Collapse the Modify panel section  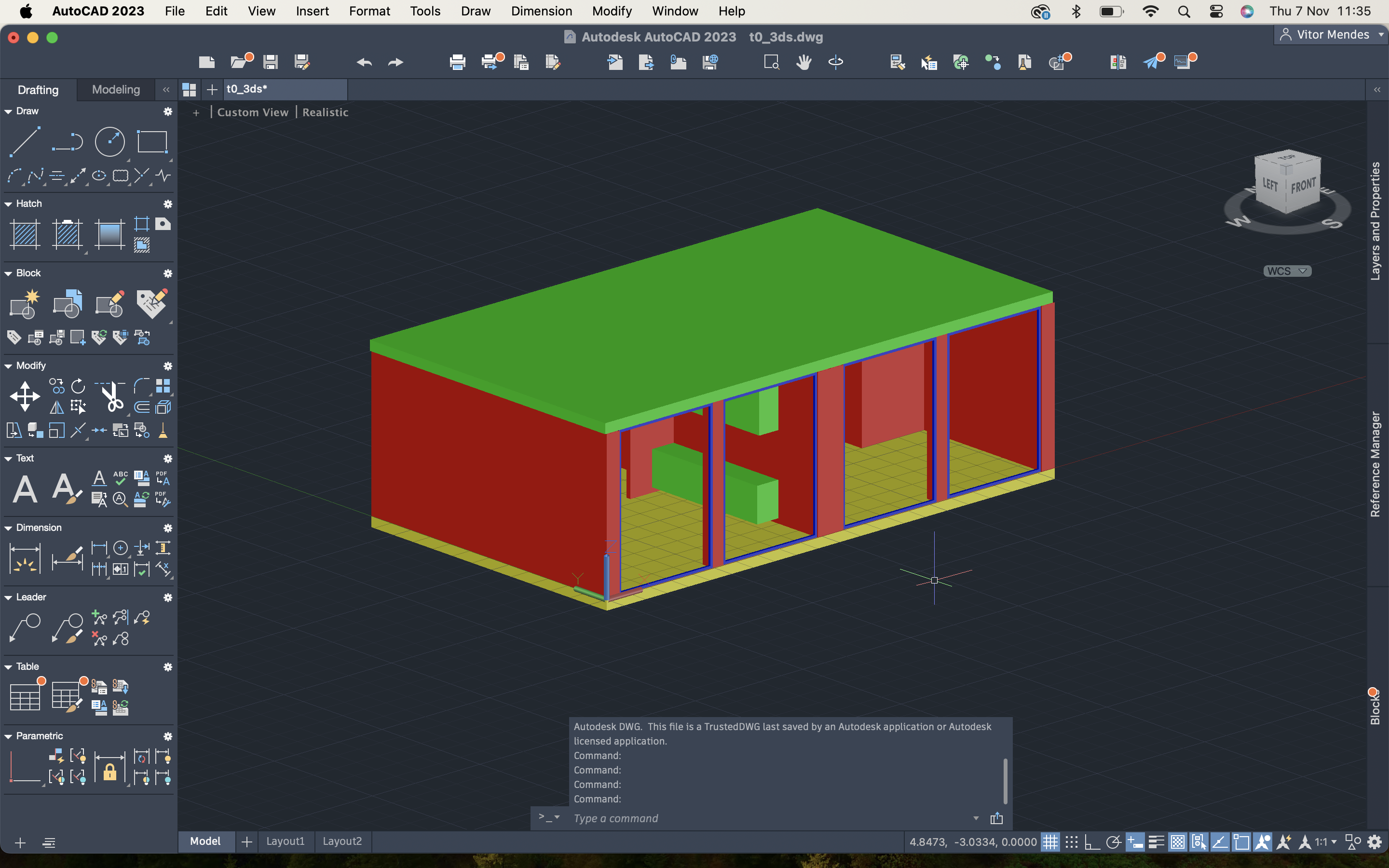coord(8,366)
